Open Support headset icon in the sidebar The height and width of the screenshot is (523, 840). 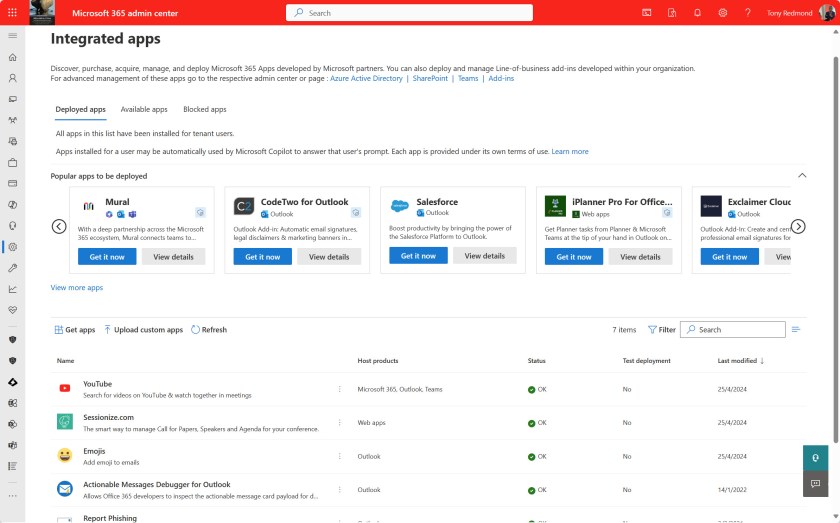(x=12, y=226)
